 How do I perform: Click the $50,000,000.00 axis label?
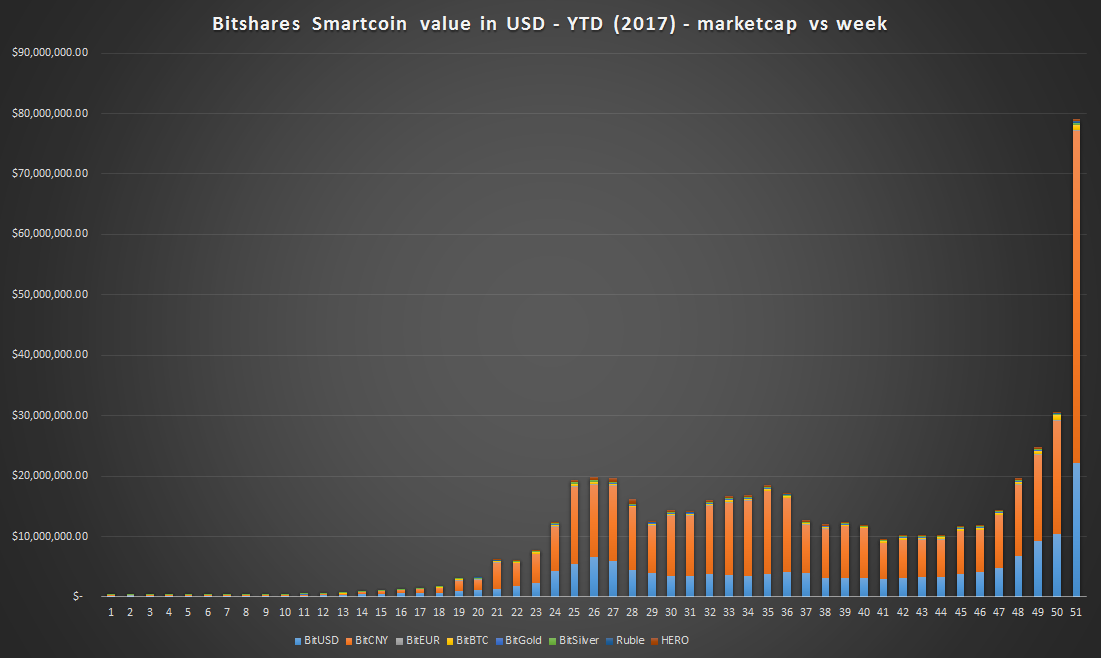coord(50,294)
